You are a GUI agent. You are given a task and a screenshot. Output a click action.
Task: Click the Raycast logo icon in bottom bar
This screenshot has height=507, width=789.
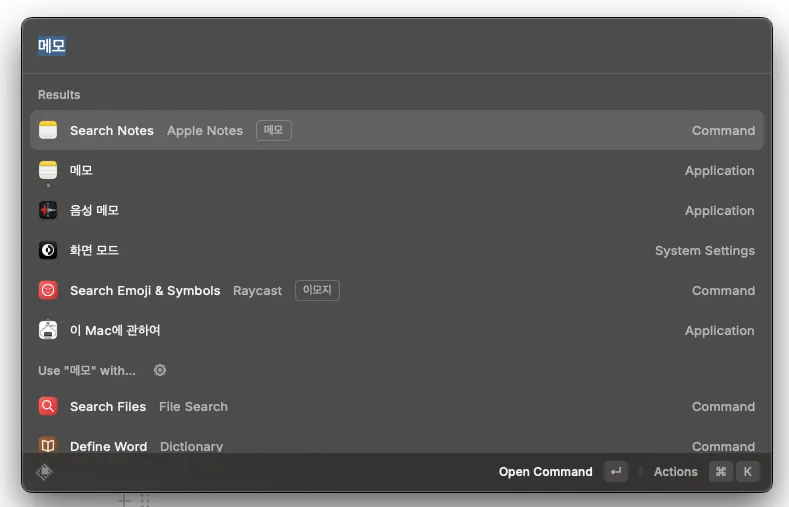44,471
